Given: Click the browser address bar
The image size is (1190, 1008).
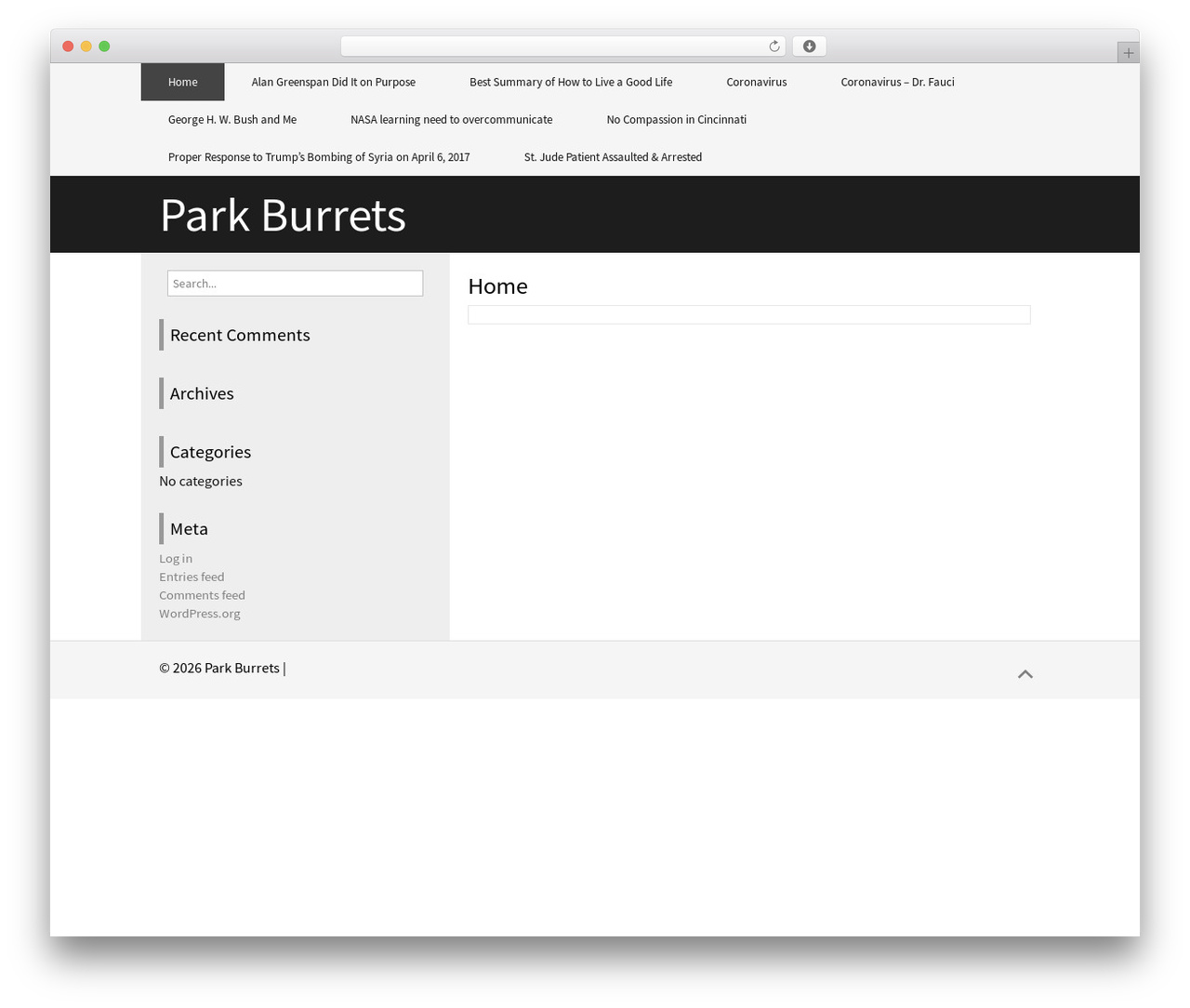Looking at the screenshot, I should point(562,46).
